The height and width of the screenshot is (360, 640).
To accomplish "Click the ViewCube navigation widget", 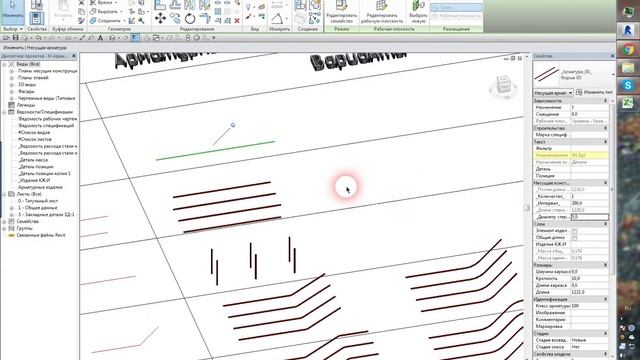I will (x=504, y=87).
